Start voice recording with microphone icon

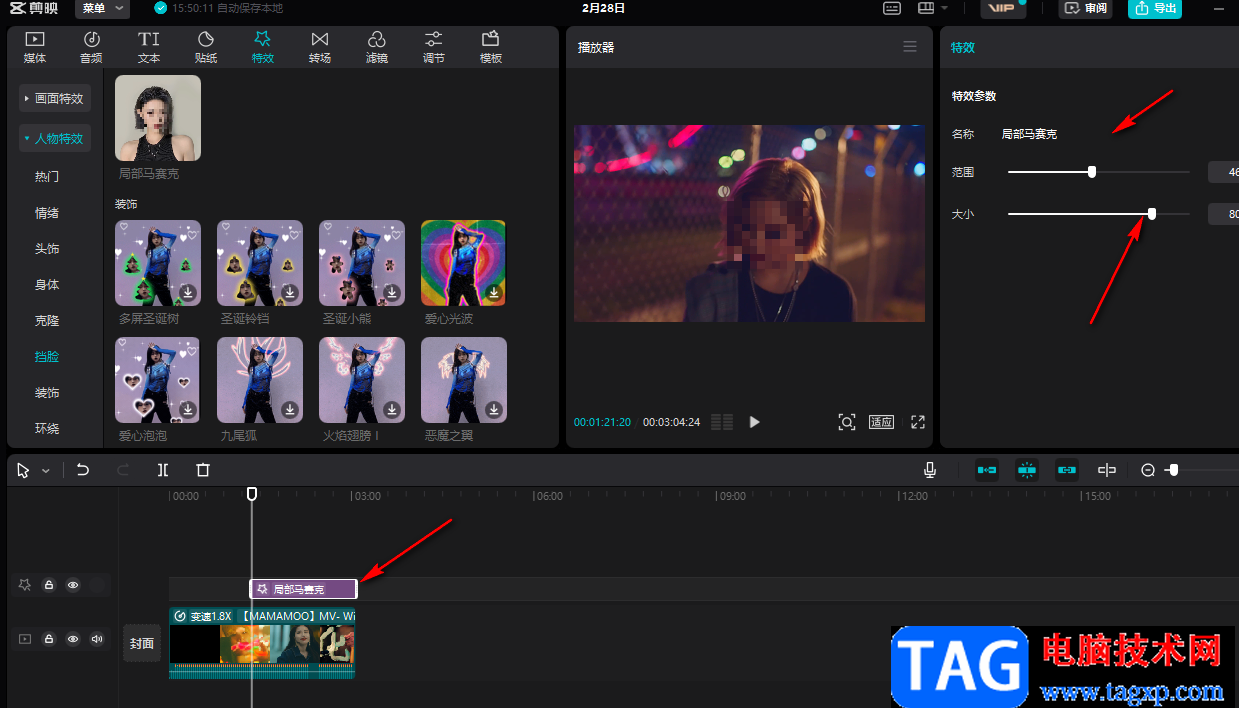click(930, 470)
